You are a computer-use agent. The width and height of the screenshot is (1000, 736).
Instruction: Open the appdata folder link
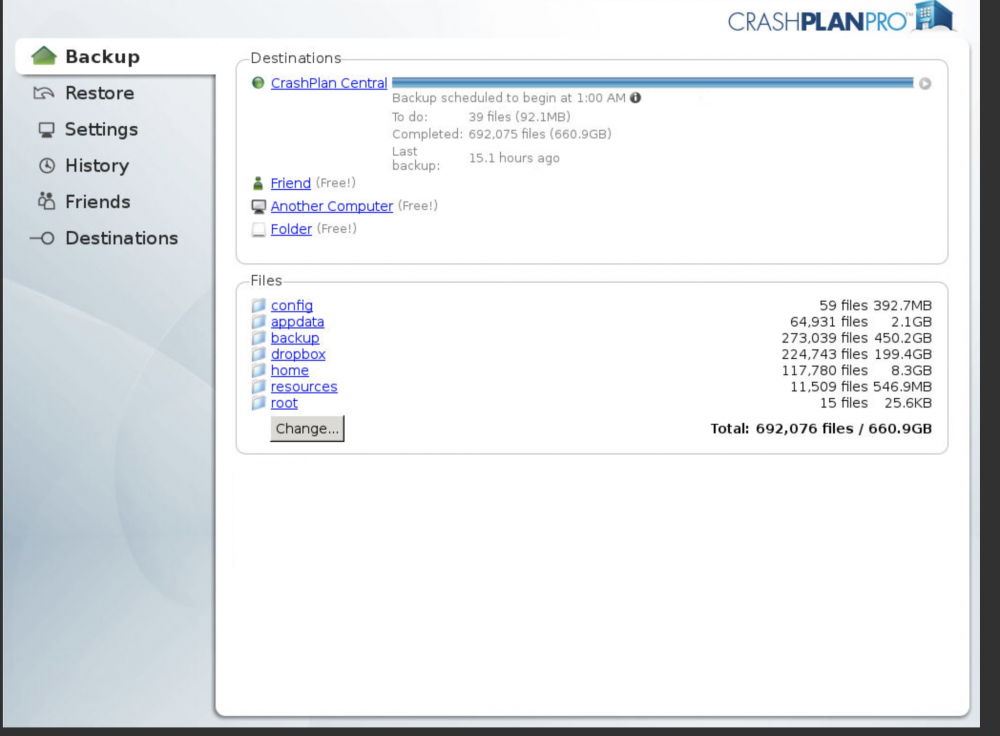(x=297, y=321)
